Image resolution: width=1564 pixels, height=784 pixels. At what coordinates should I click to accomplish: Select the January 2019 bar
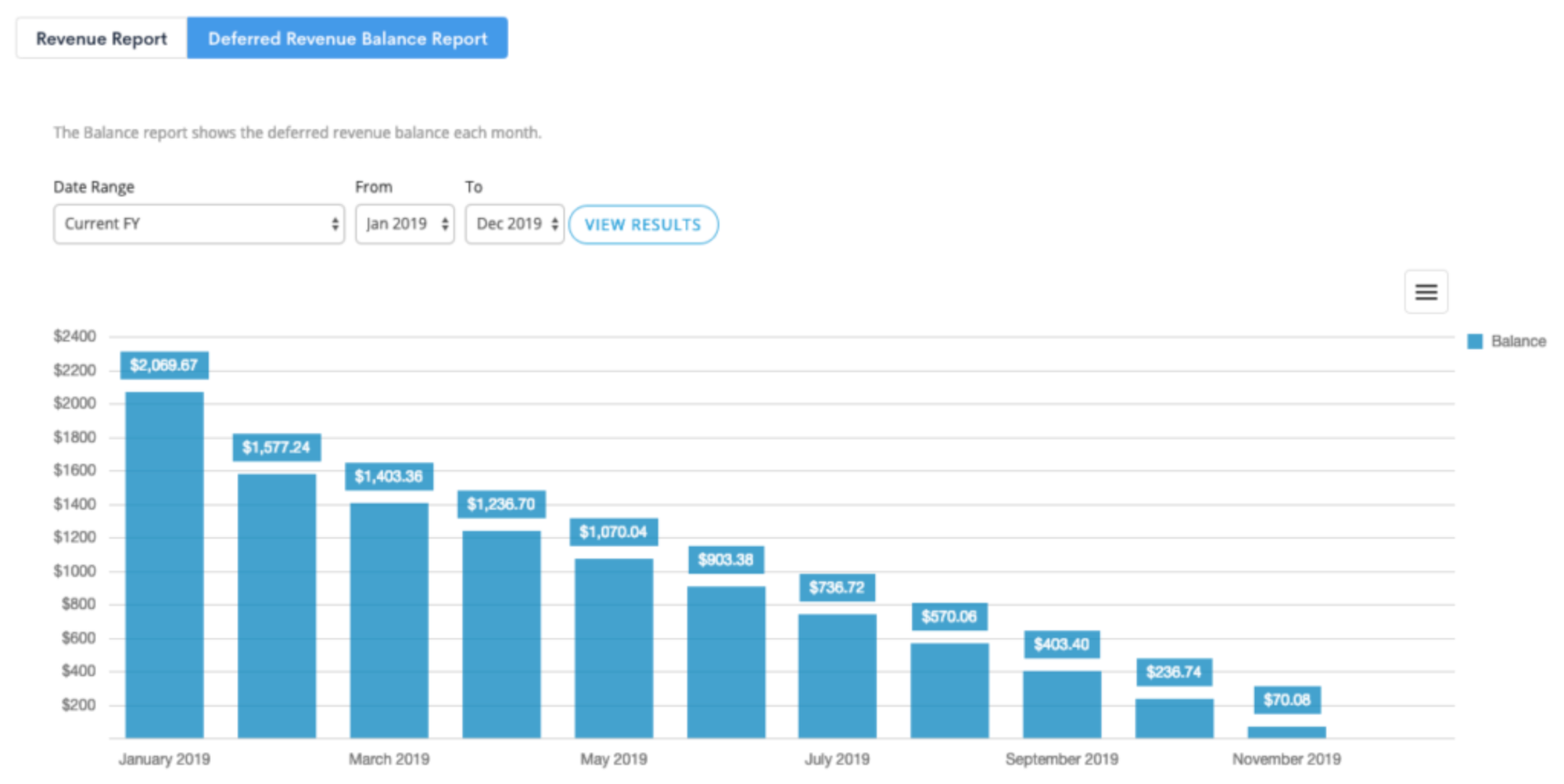(163, 563)
